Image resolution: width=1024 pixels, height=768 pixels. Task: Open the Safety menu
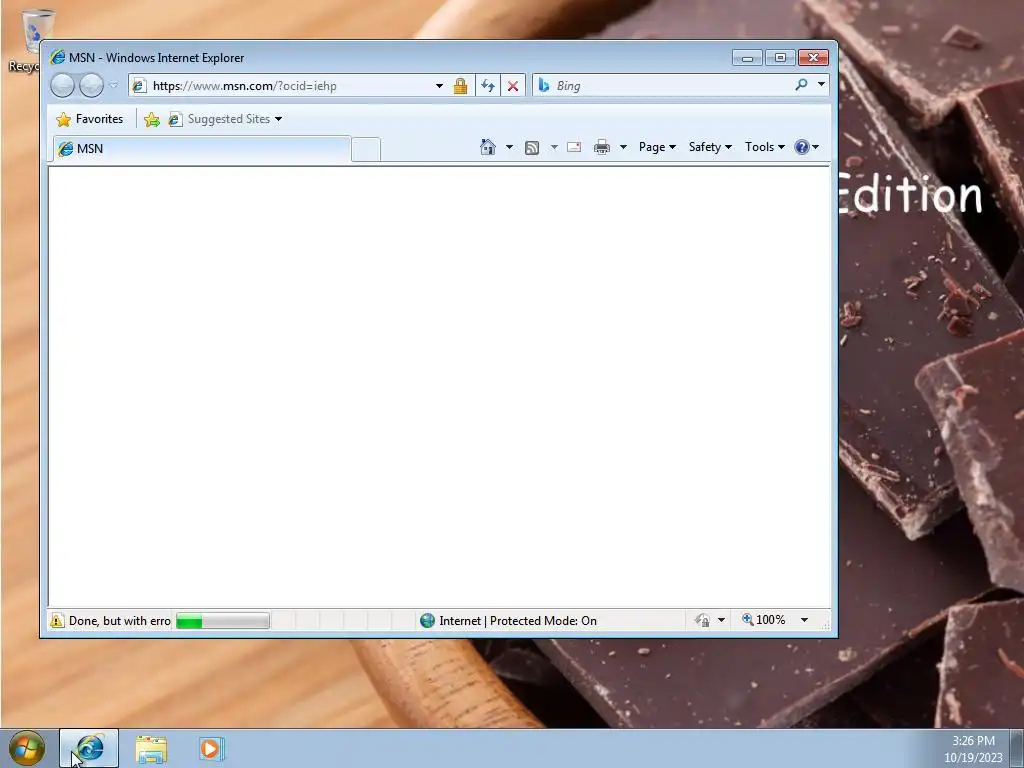(710, 147)
